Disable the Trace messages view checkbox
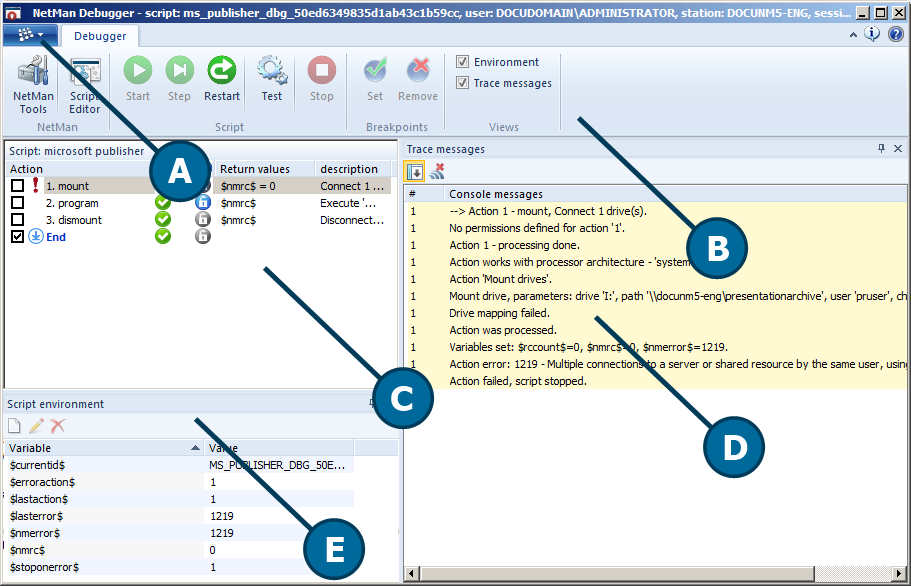The height and width of the screenshot is (586, 911). [x=463, y=83]
